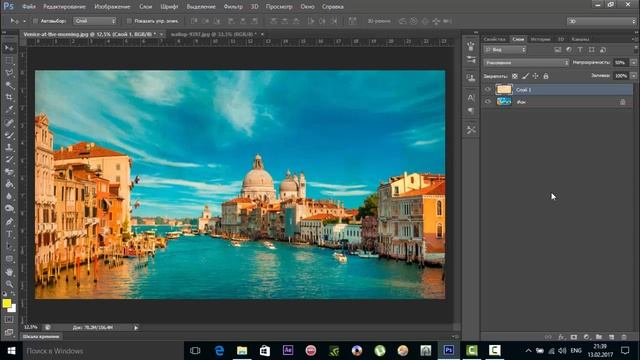Open the Редактирование menu
The width and height of the screenshot is (640, 360).
(64, 7)
